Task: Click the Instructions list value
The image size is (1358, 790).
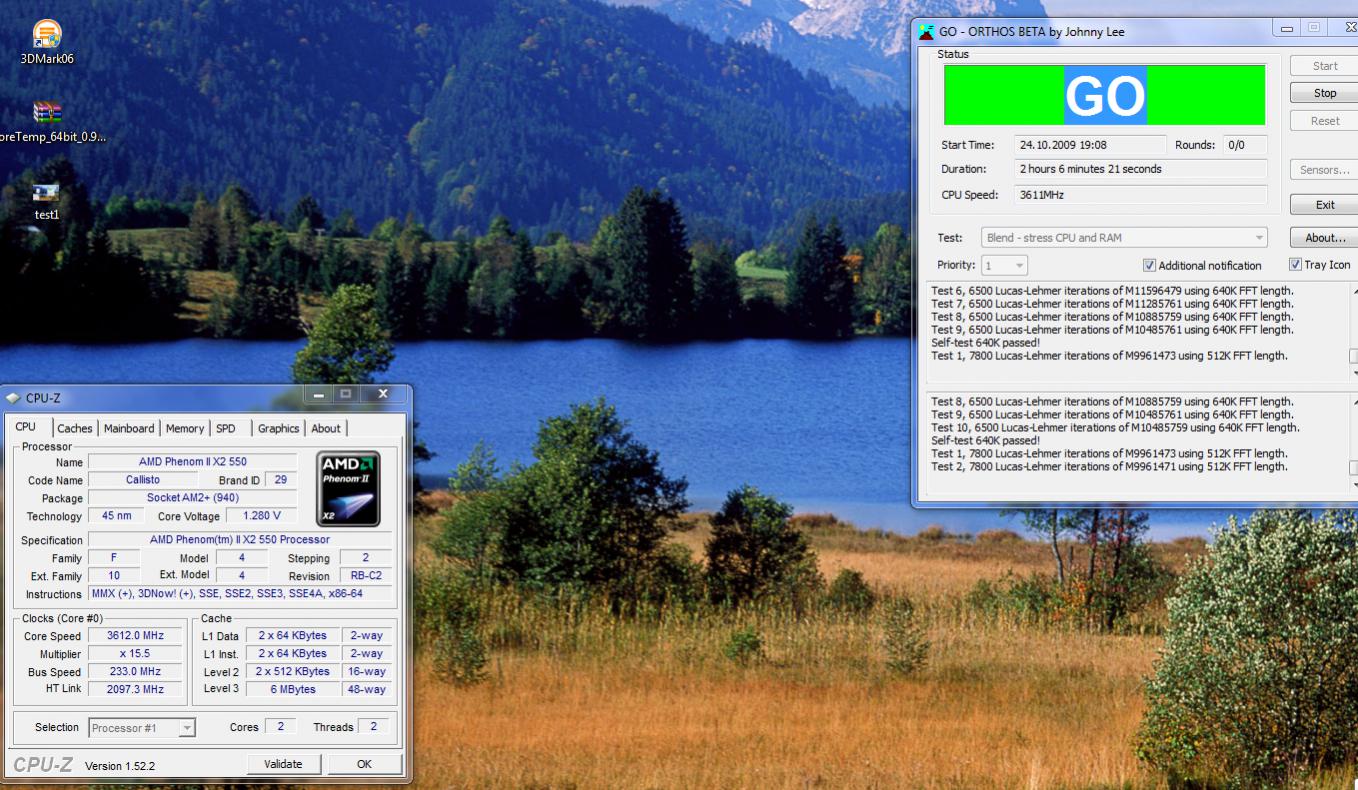Action: click(x=239, y=594)
